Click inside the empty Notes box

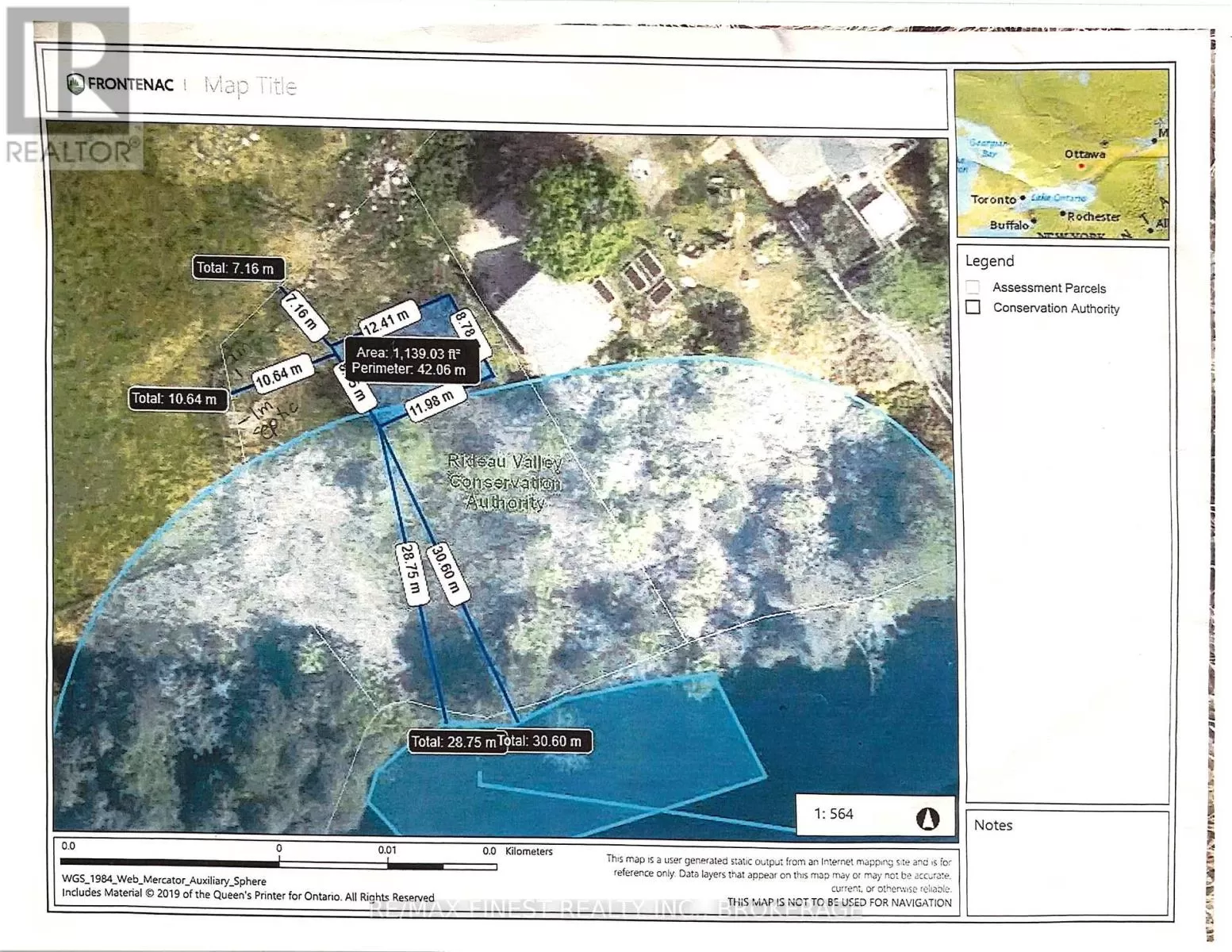[x=1066, y=873]
